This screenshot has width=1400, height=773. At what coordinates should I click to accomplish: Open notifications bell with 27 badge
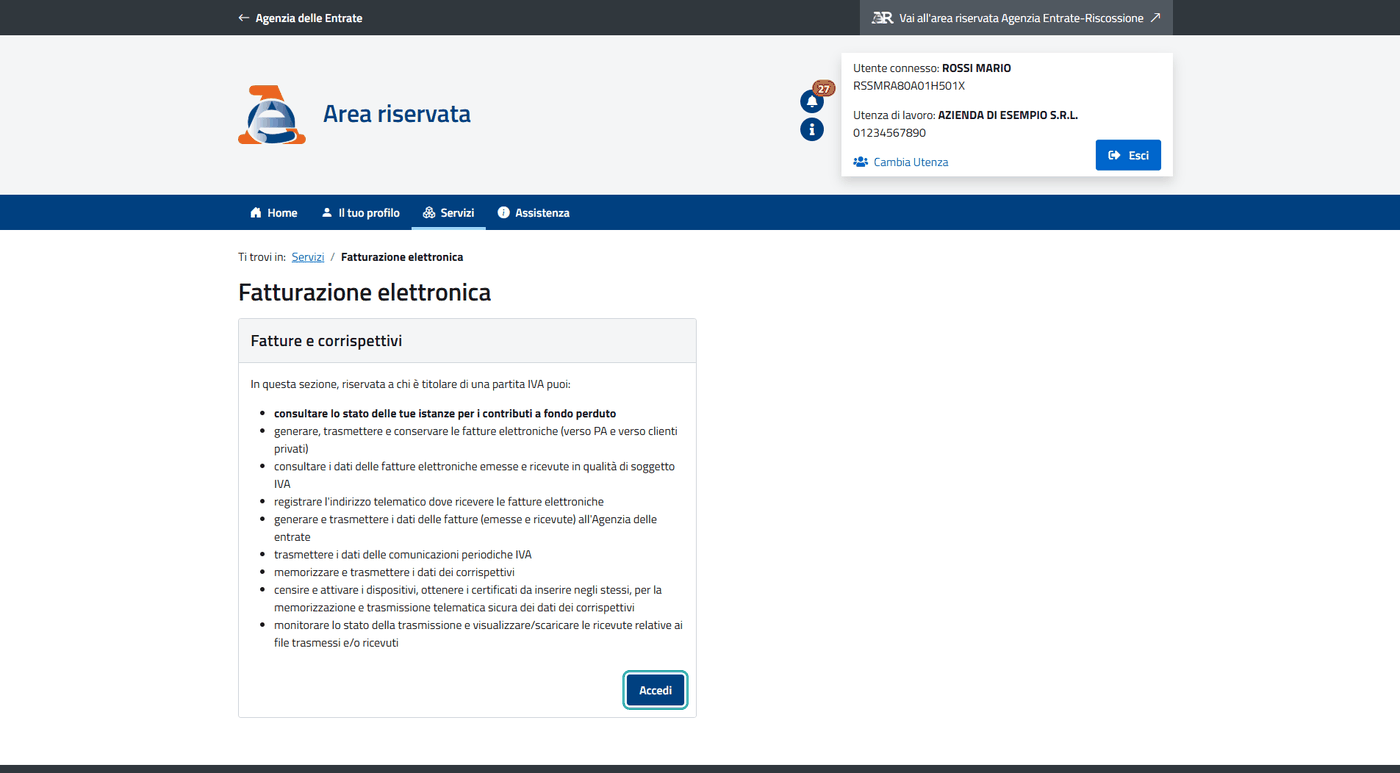812,101
